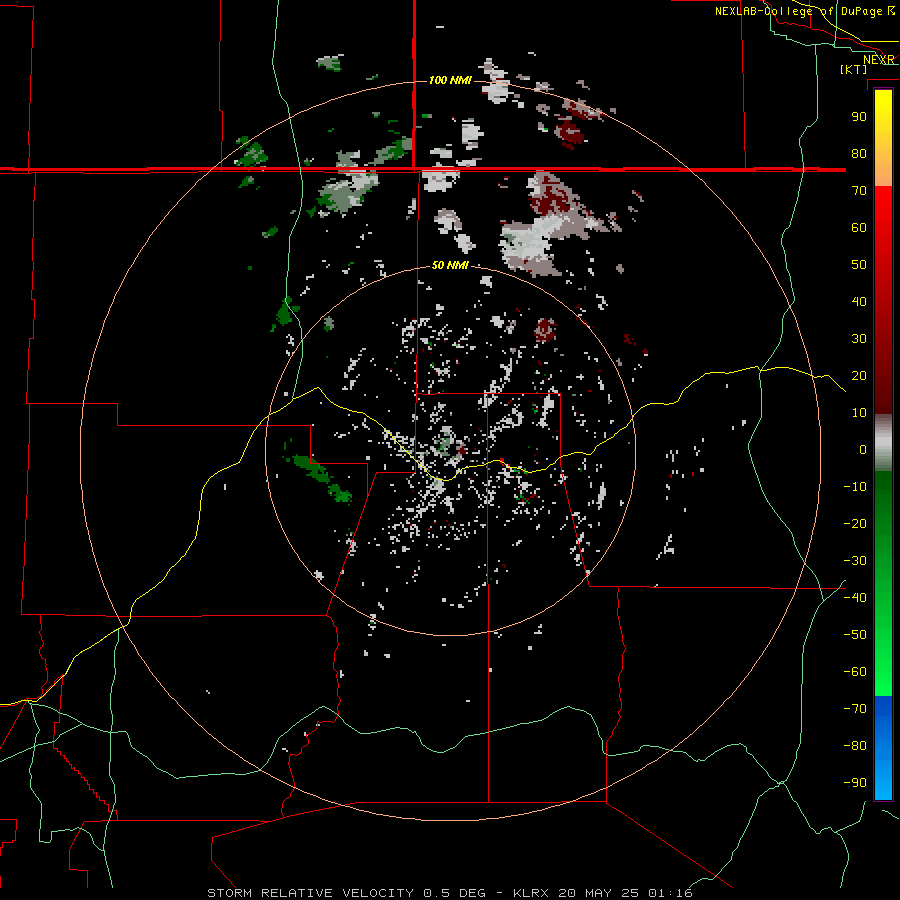This screenshot has width=900, height=900.
Task: Click the -10 value on the velocity scale
Action: point(855,487)
